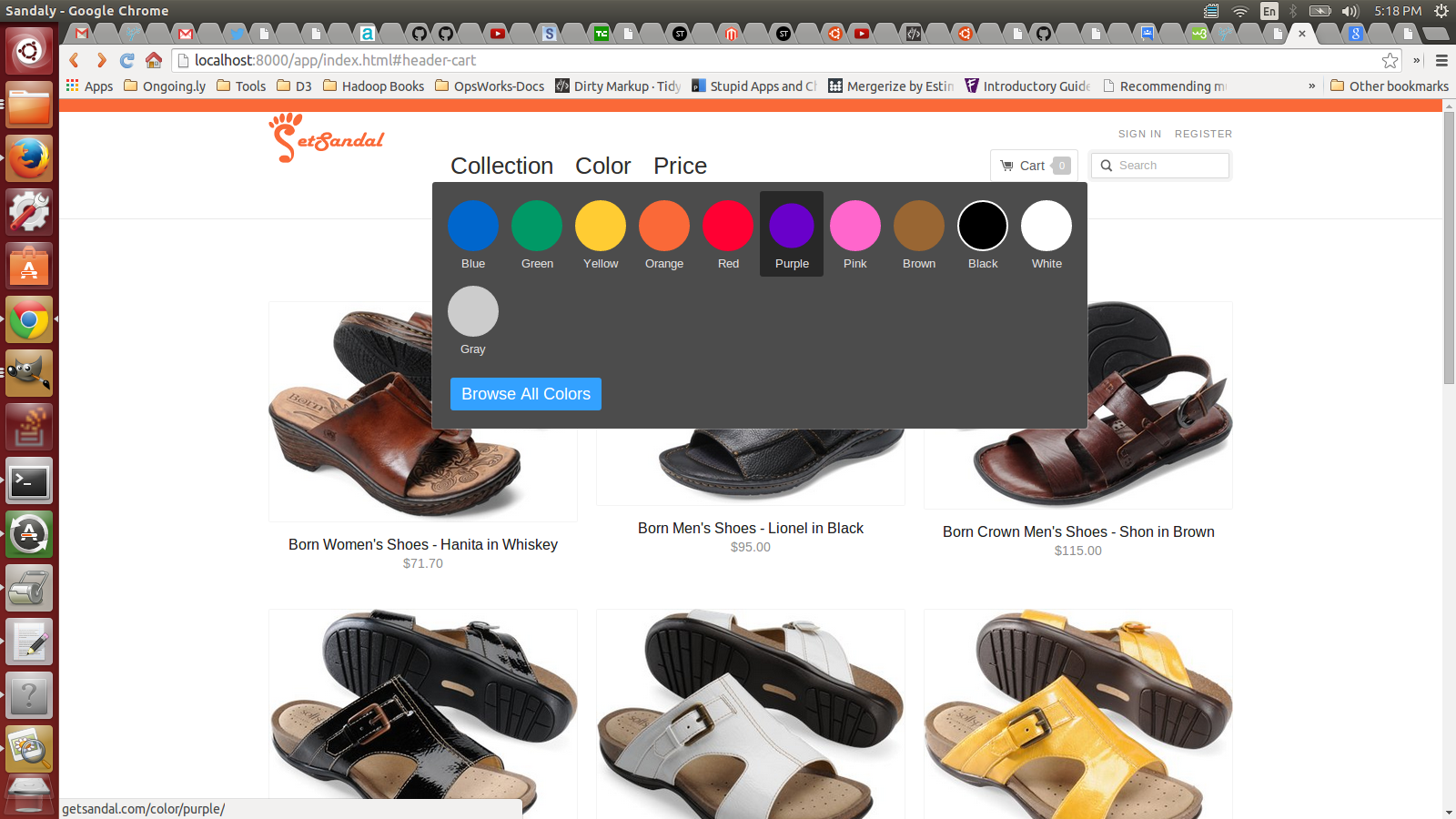Screen dimensions: 1456x819
Task: Select the Gray color swatch
Action: (x=473, y=311)
